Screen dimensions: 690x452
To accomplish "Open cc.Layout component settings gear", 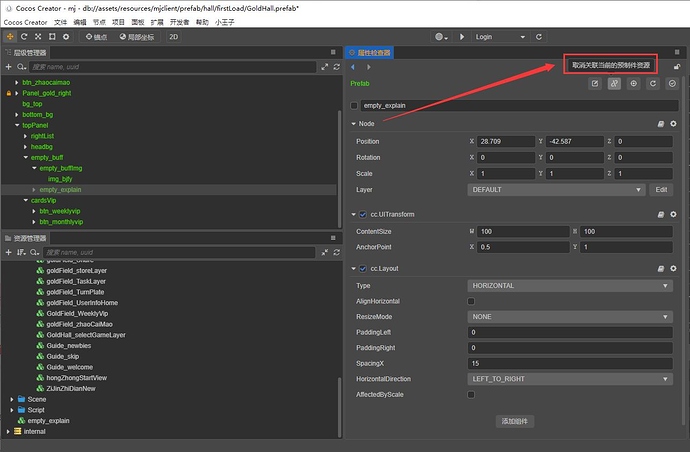I will tap(673, 268).
